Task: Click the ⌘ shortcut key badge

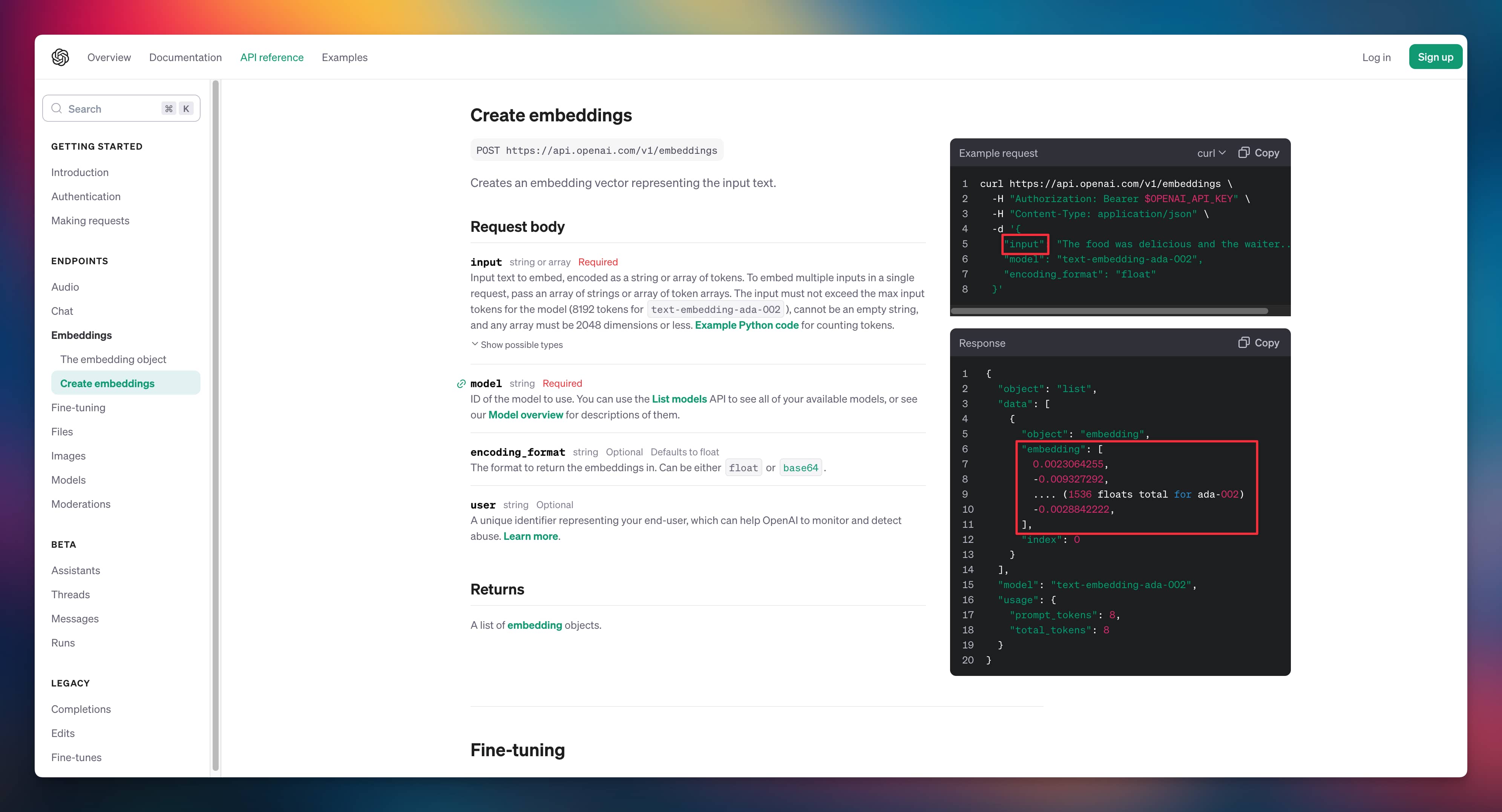Action: click(169, 109)
